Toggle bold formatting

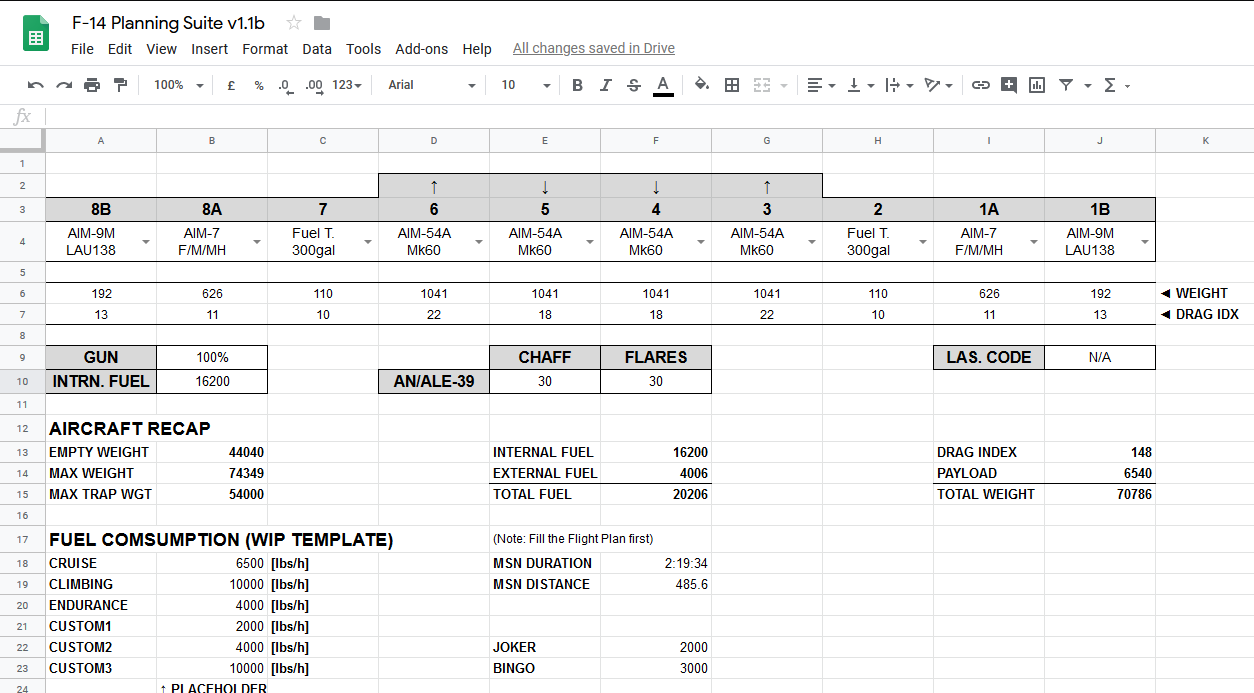coord(577,86)
